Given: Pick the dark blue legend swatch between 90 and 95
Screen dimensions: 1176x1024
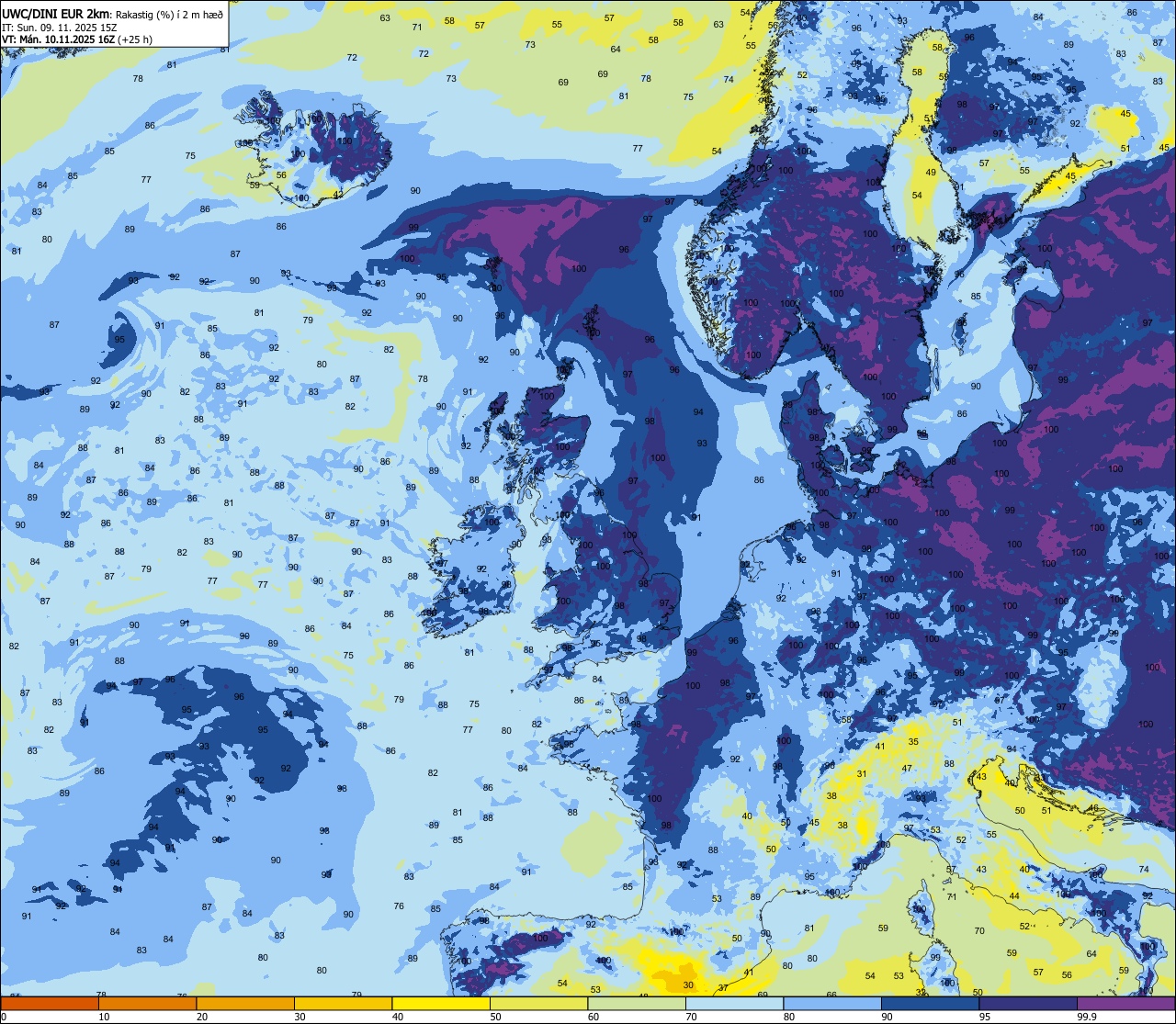Looking at the screenshot, I should (930, 1003).
